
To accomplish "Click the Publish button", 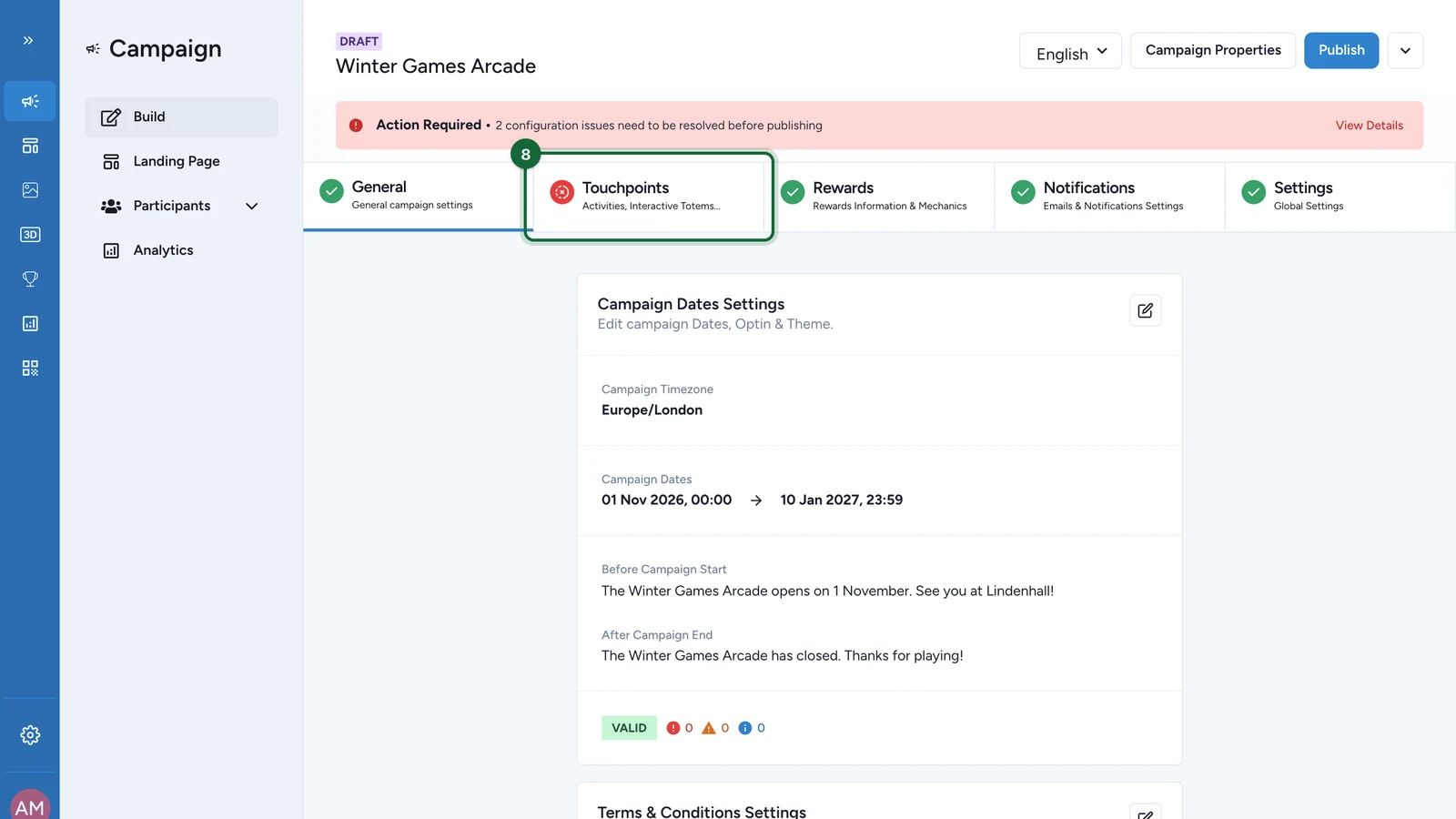I will [1341, 51].
